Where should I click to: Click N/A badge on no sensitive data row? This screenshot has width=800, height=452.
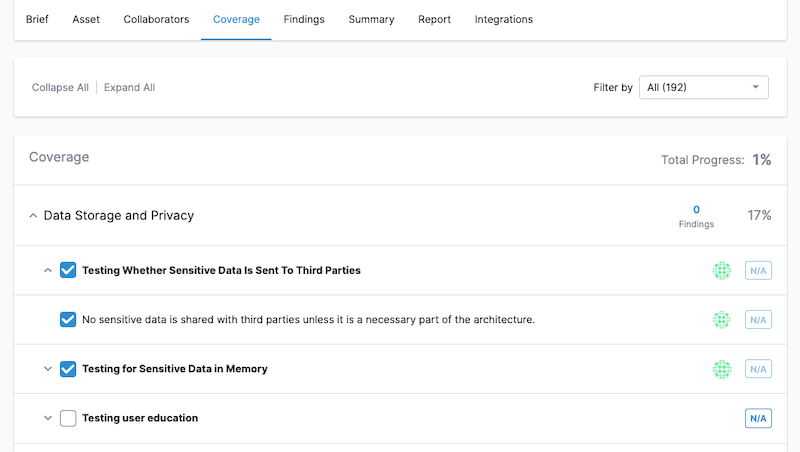tap(758, 320)
